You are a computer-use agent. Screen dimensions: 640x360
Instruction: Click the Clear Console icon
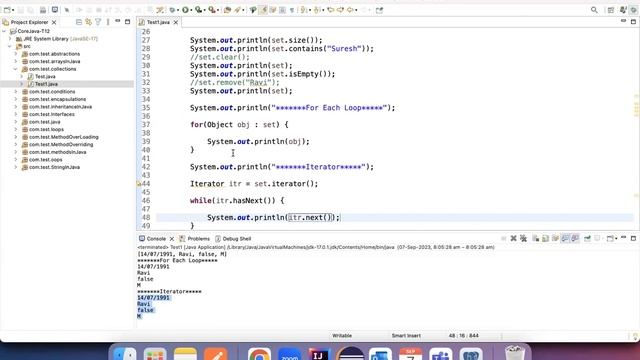[536, 238]
